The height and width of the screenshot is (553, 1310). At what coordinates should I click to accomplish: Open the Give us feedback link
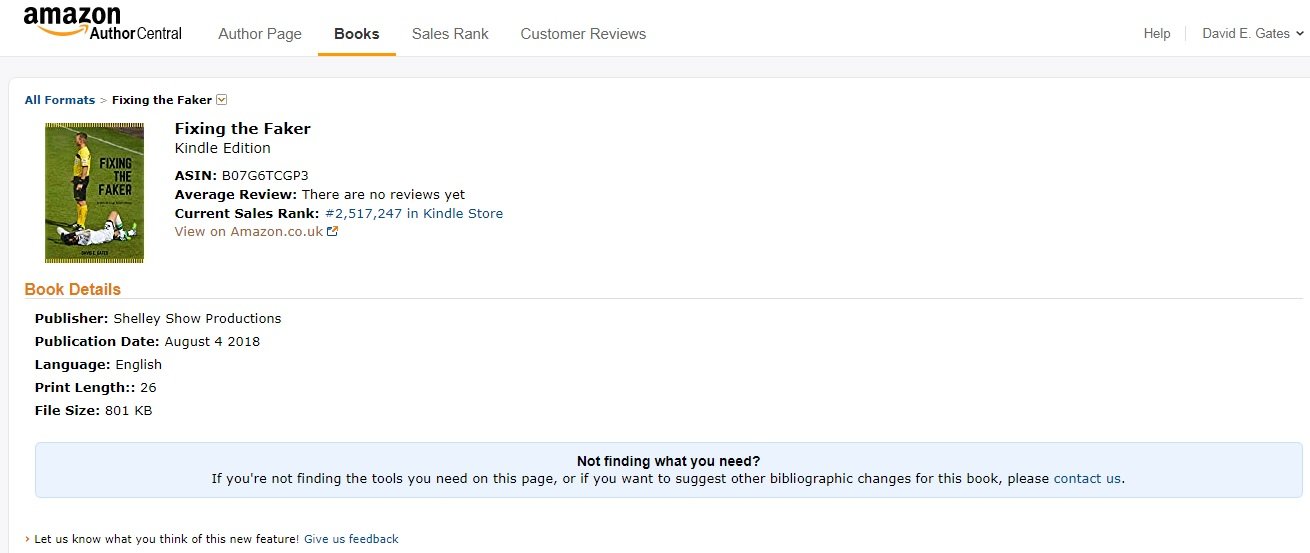click(x=351, y=539)
